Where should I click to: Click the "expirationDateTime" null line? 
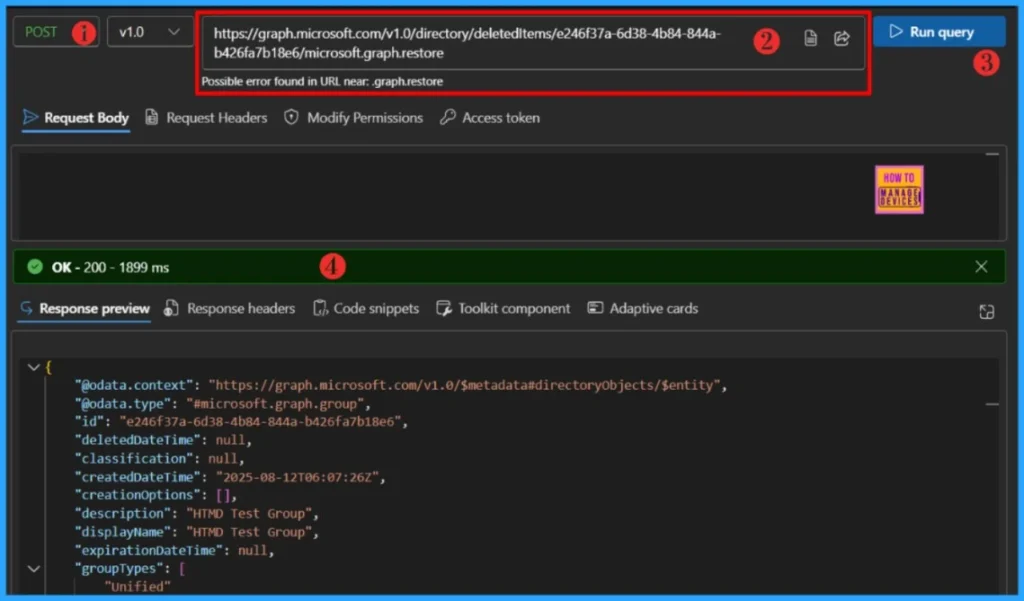pyautogui.click(x=174, y=551)
